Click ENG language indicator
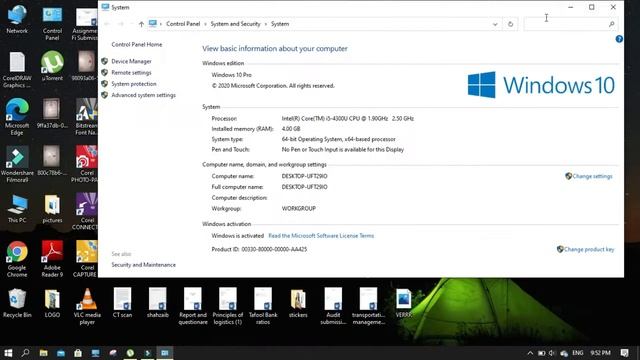Viewport: 640px width, 360px height. [578, 353]
